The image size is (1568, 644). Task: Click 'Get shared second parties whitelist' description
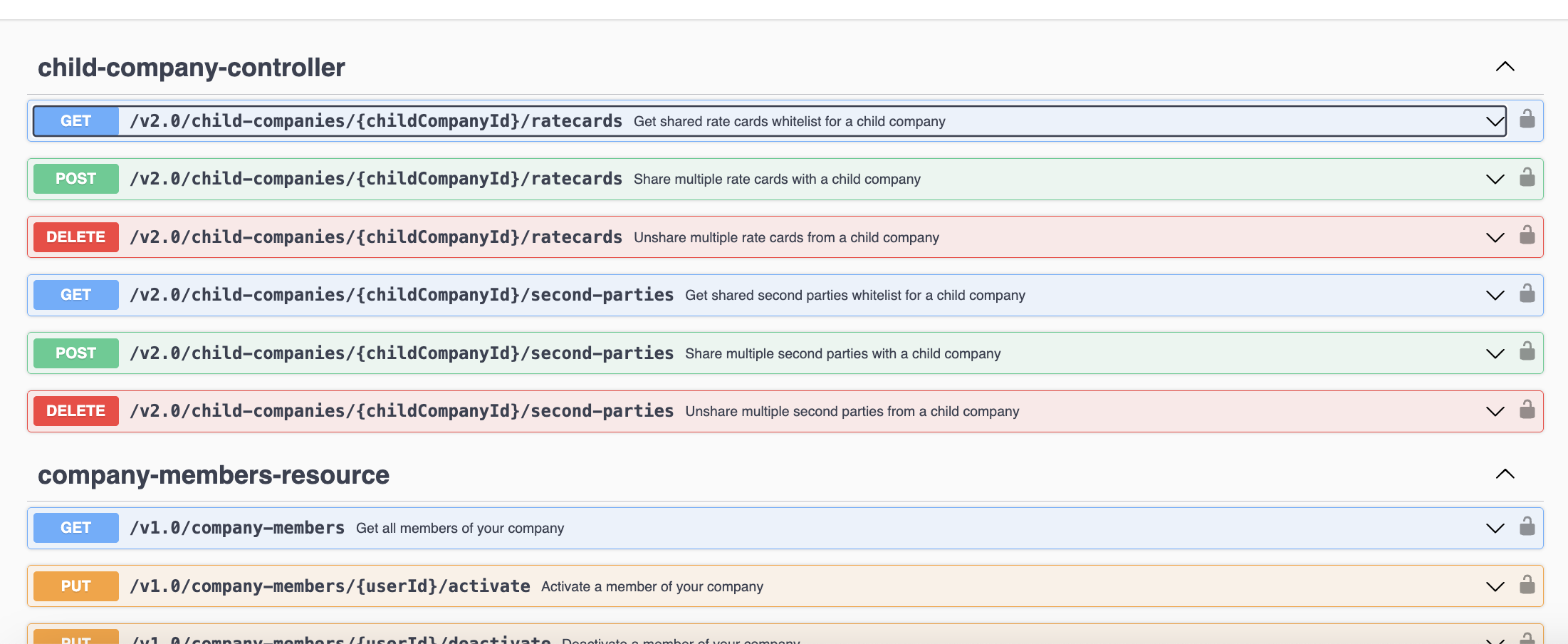[x=854, y=296]
